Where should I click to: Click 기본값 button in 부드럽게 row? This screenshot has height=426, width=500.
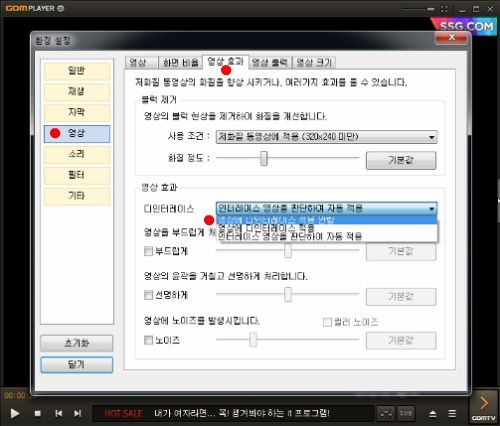tap(401, 251)
